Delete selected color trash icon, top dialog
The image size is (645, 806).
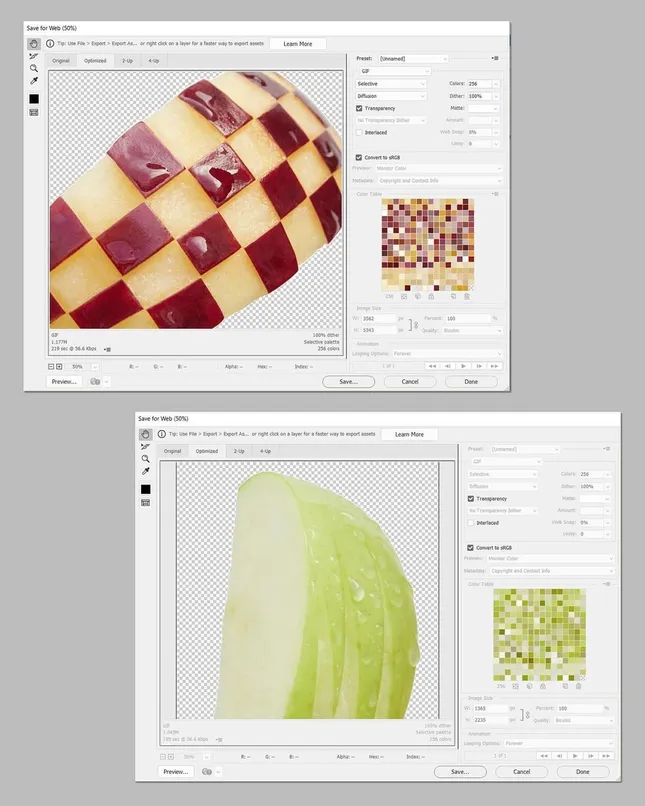[467, 297]
